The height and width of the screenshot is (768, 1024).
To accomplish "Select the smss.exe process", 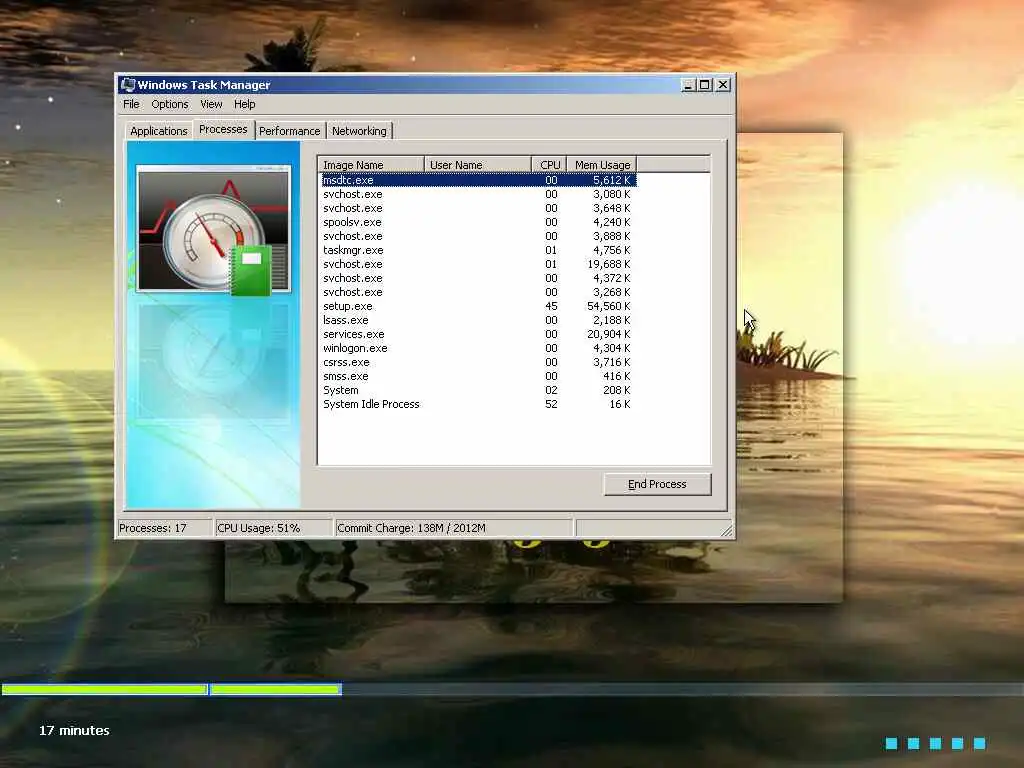I will click(x=479, y=376).
